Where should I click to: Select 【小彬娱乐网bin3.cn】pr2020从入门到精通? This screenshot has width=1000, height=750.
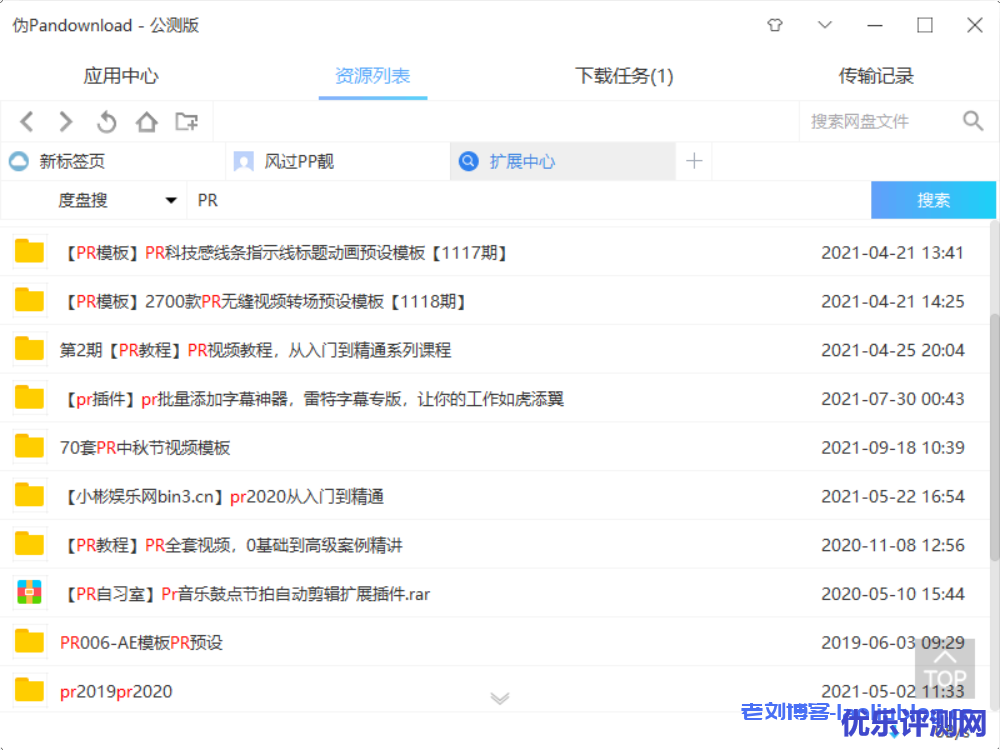[x=222, y=496]
